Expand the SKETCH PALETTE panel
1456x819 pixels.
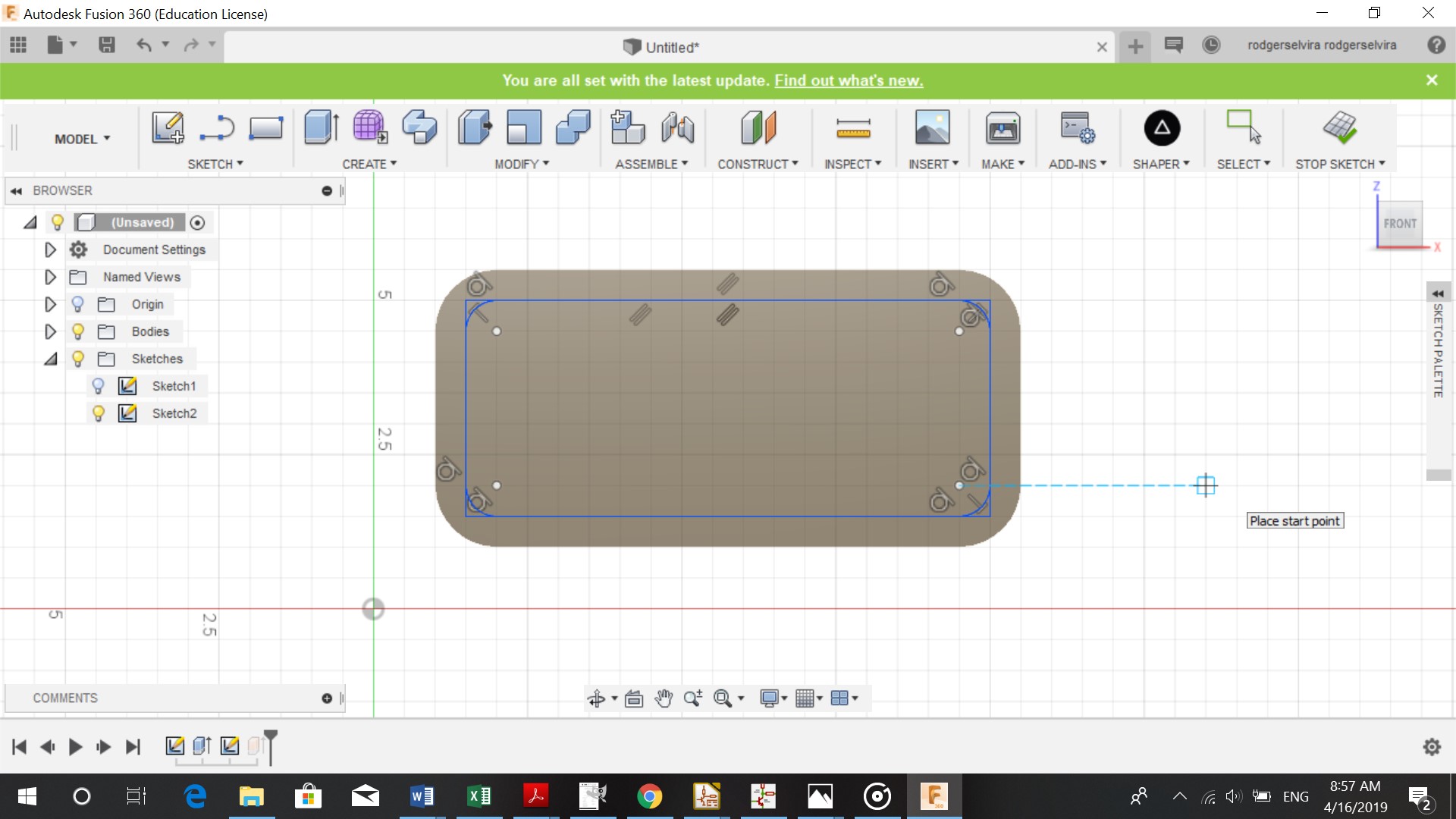click(1437, 293)
